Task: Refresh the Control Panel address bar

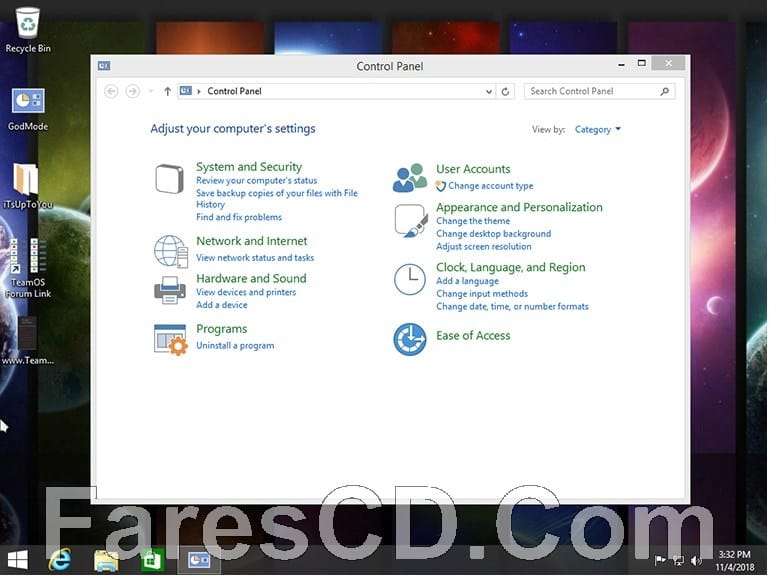Action: (x=505, y=91)
